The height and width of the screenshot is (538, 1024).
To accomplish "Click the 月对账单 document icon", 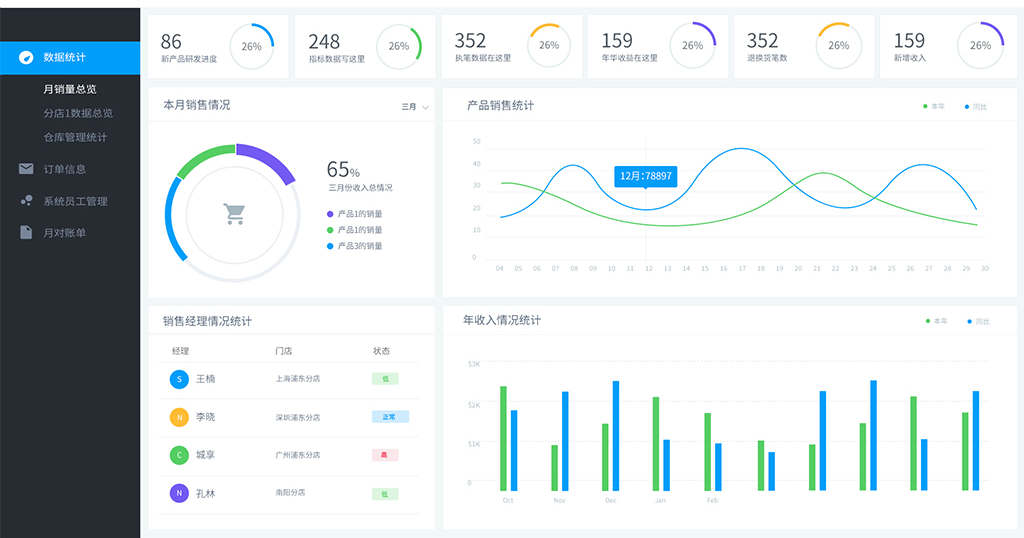I will tap(26, 233).
